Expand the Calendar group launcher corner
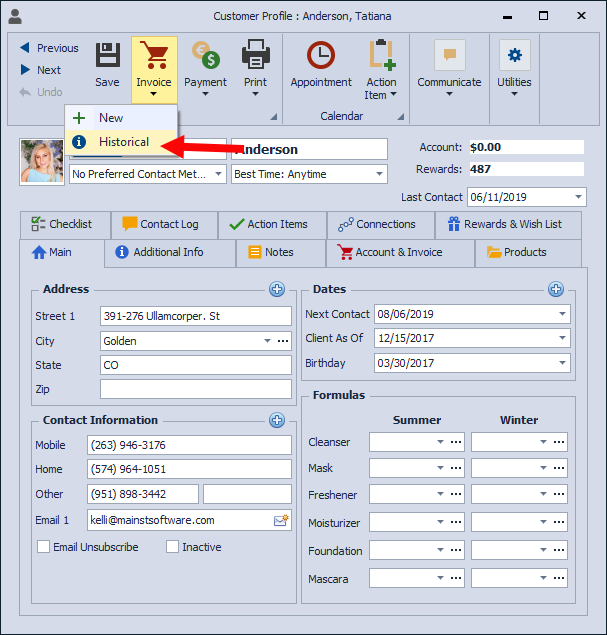The width and height of the screenshot is (607, 635). point(400,117)
